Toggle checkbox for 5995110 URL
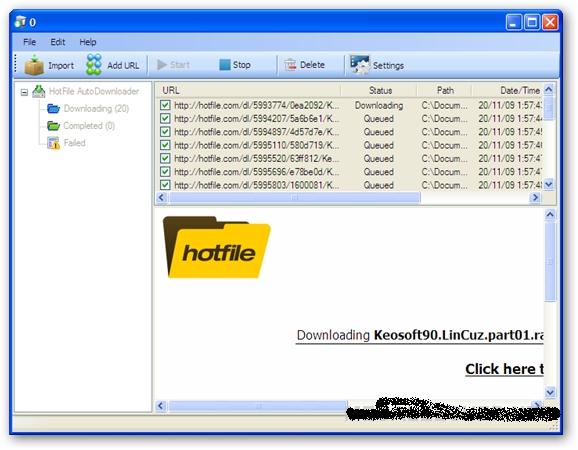The width and height of the screenshot is (578, 450). coord(165,145)
